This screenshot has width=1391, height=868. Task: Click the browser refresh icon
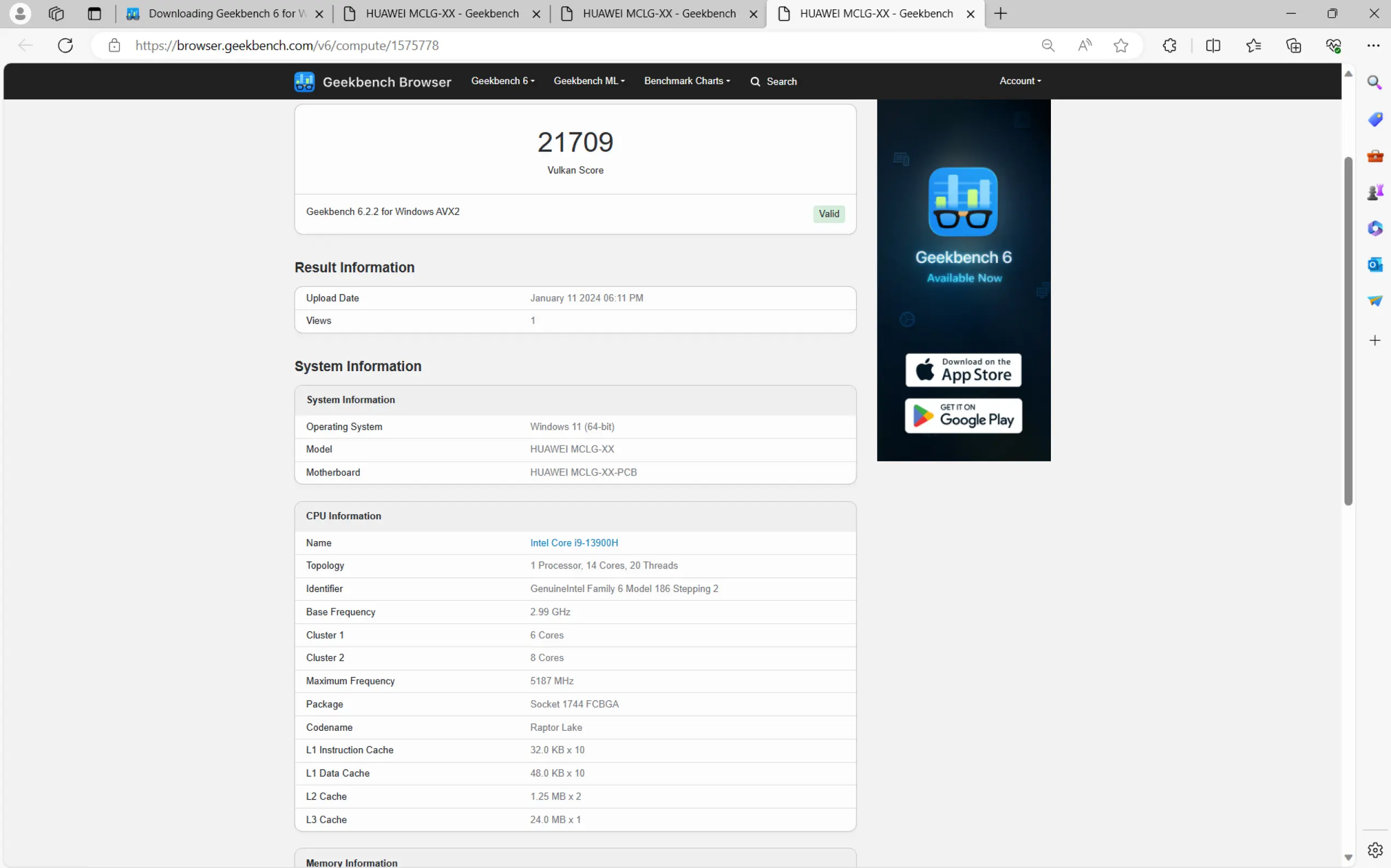coord(66,45)
